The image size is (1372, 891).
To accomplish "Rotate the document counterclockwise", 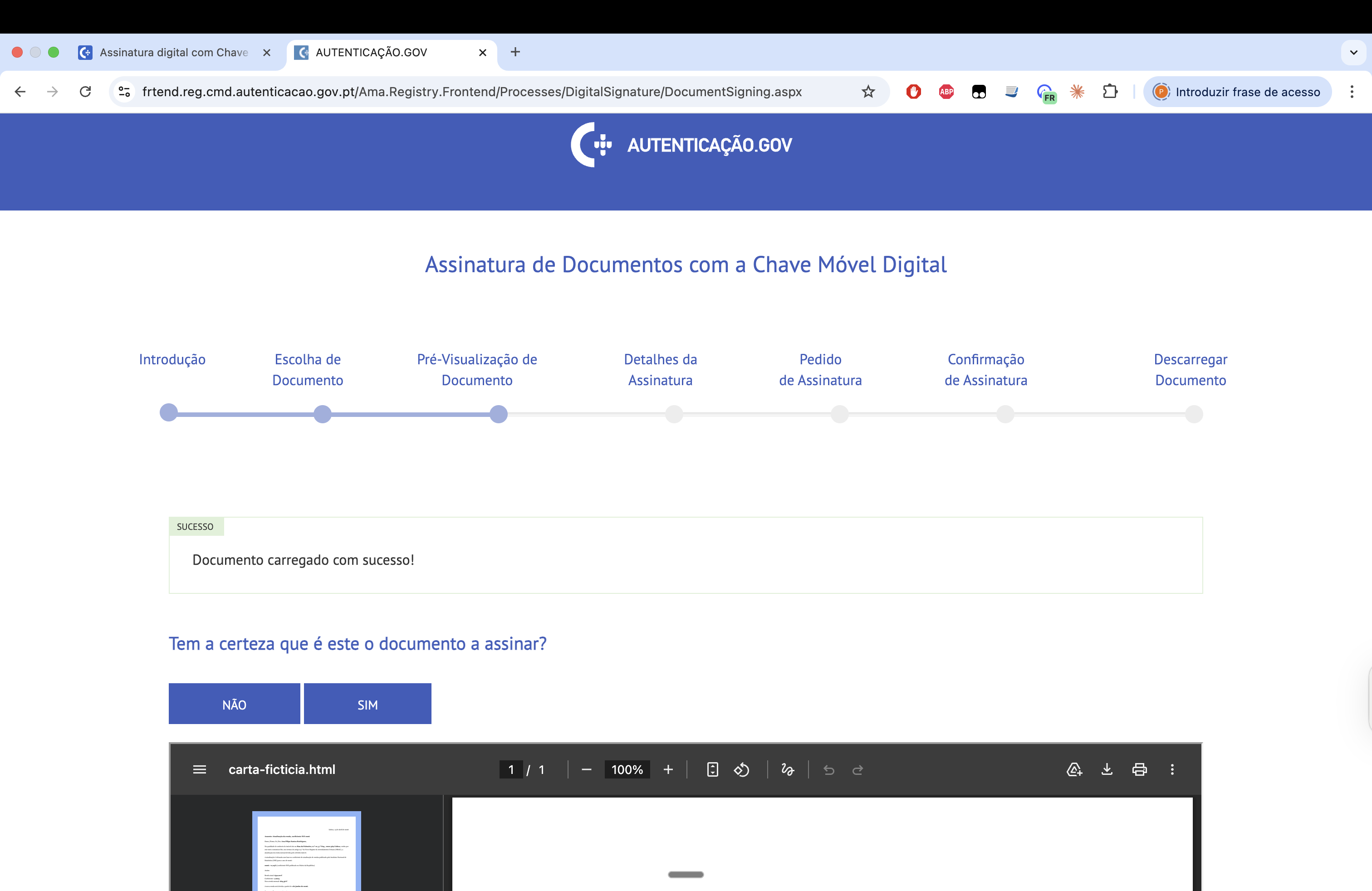I will coord(742,769).
